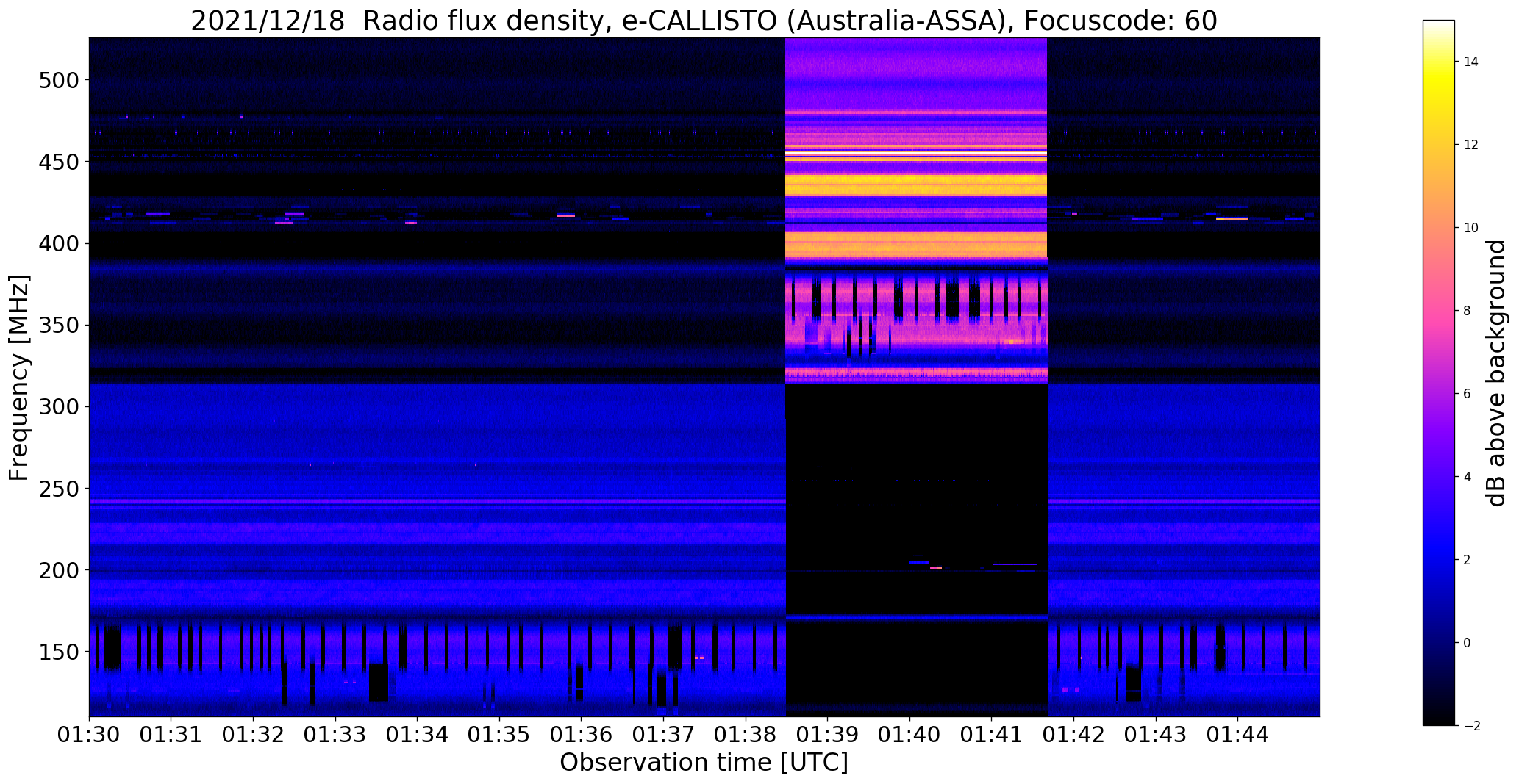This screenshot has height=784, width=1519.
Task: Click the 01:41 time tick label
Action: 992,735
